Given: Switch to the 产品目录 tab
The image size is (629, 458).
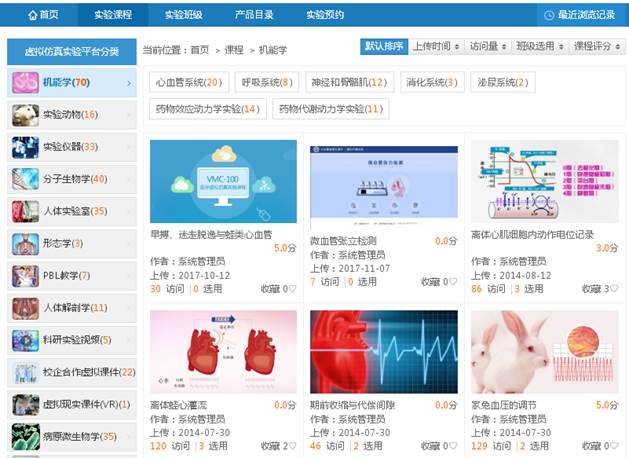Looking at the screenshot, I should click(252, 15).
